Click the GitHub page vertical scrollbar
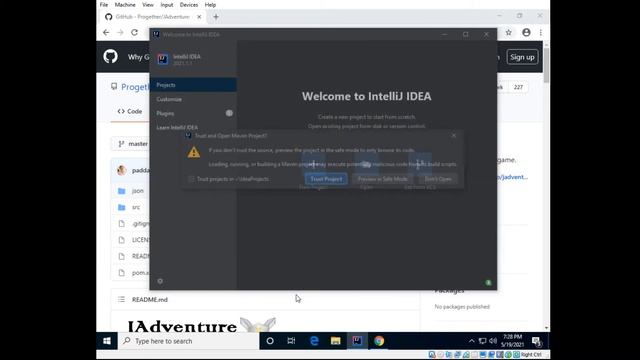Viewport: 640px width, 360px height. tap(547, 65)
